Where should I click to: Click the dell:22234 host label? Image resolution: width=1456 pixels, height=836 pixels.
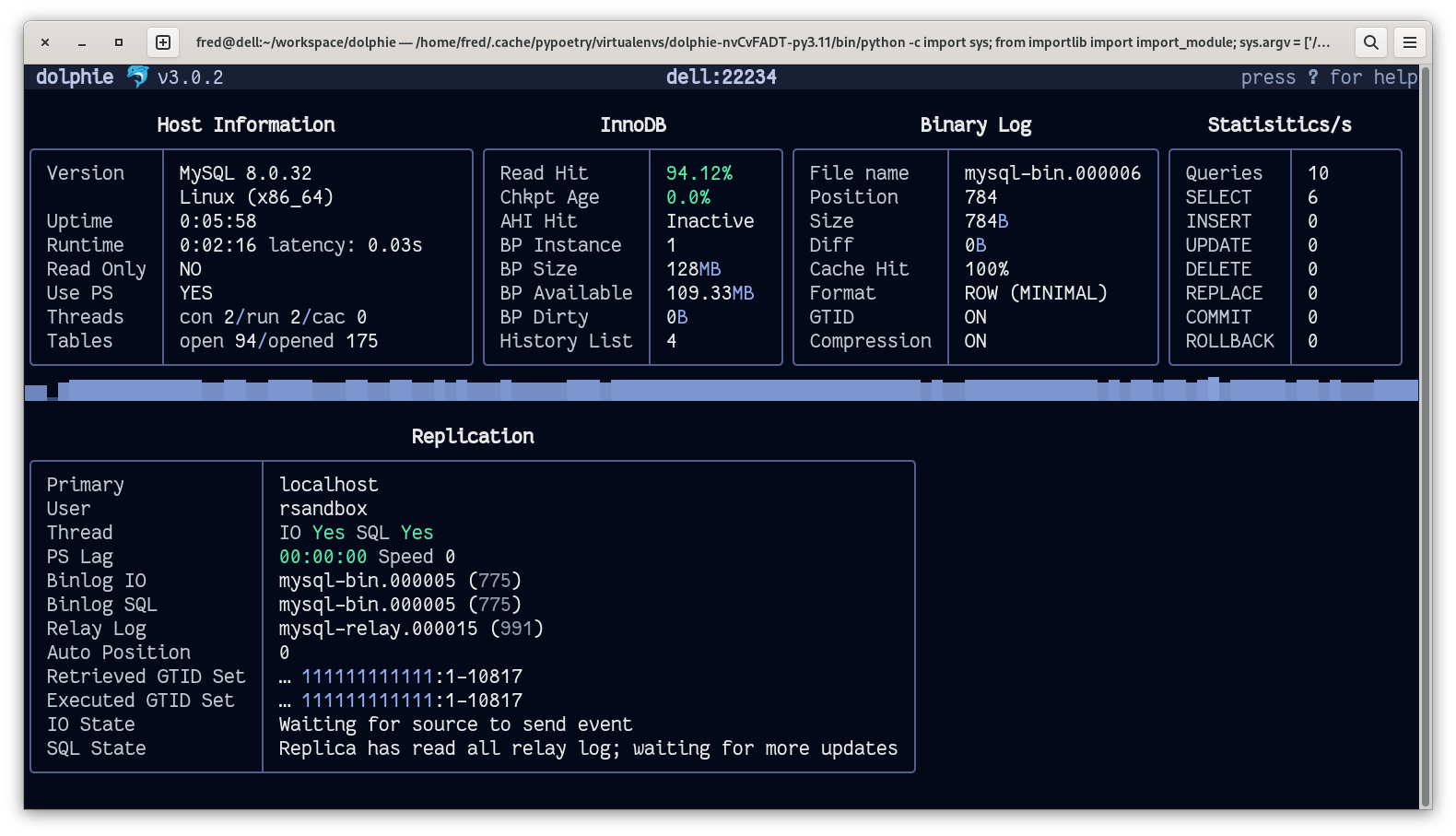[x=721, y=77]
